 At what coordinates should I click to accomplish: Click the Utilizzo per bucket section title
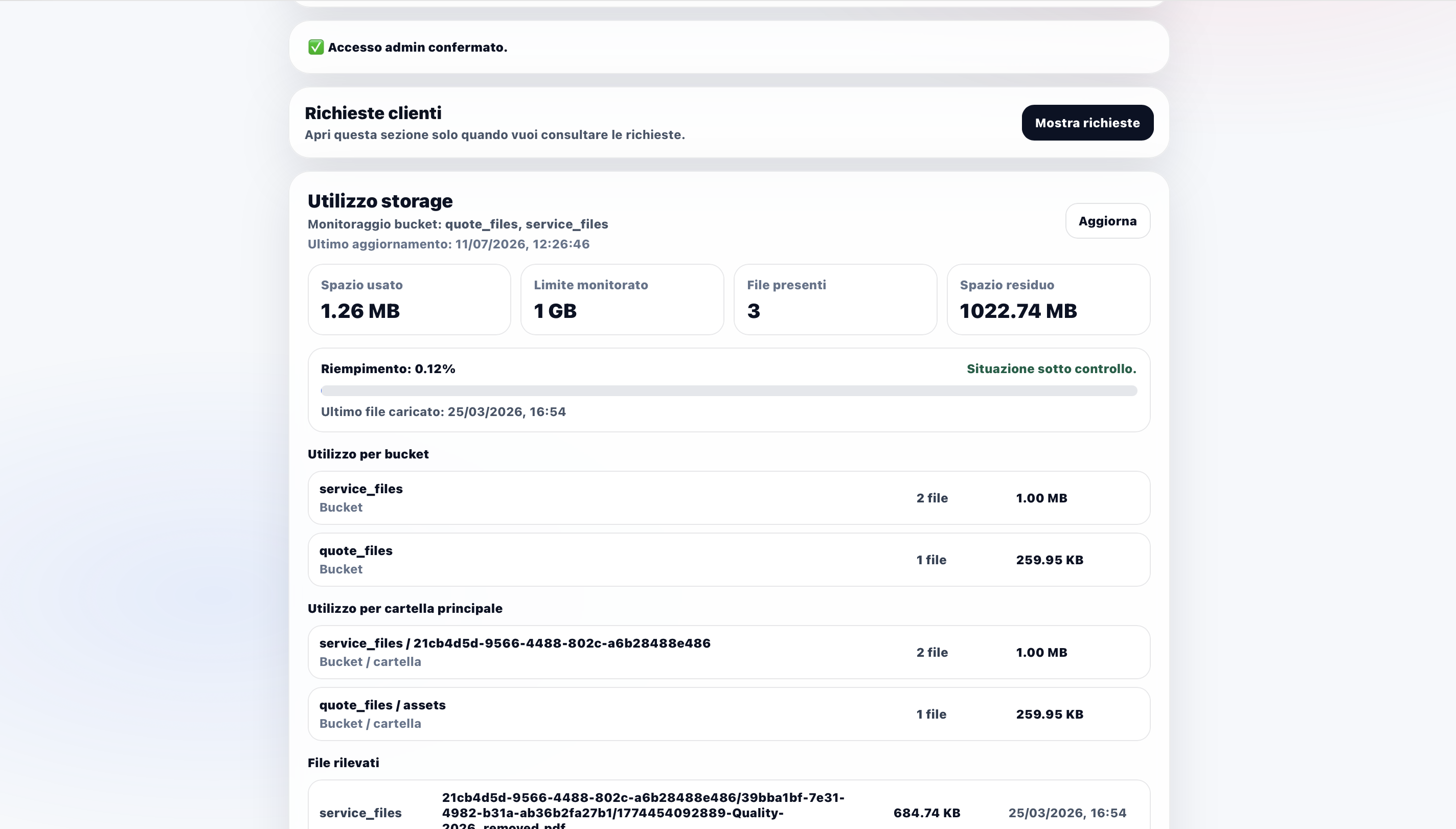click(x=368, y=454)
